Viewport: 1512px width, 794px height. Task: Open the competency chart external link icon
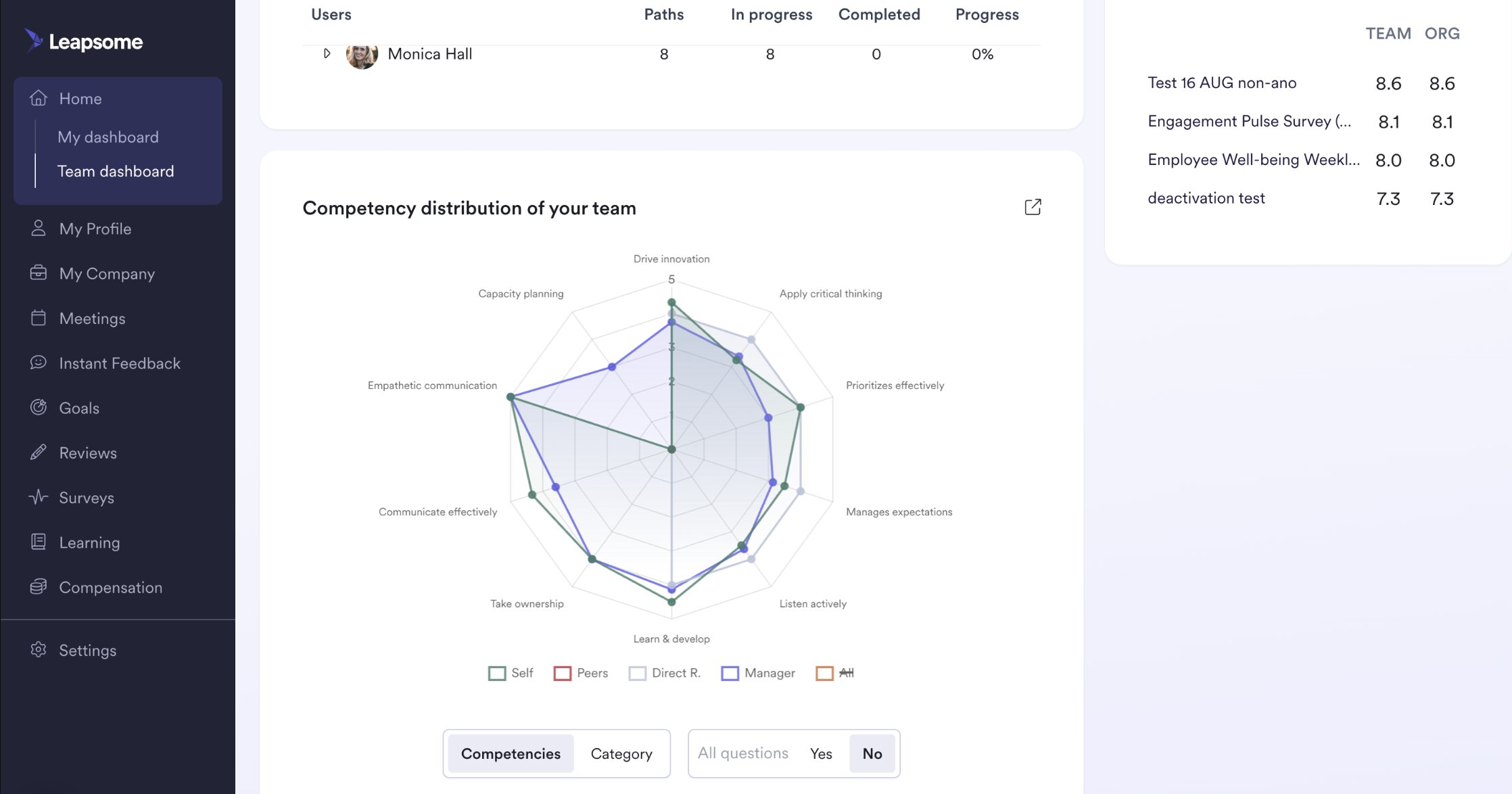click(1033, 207)
